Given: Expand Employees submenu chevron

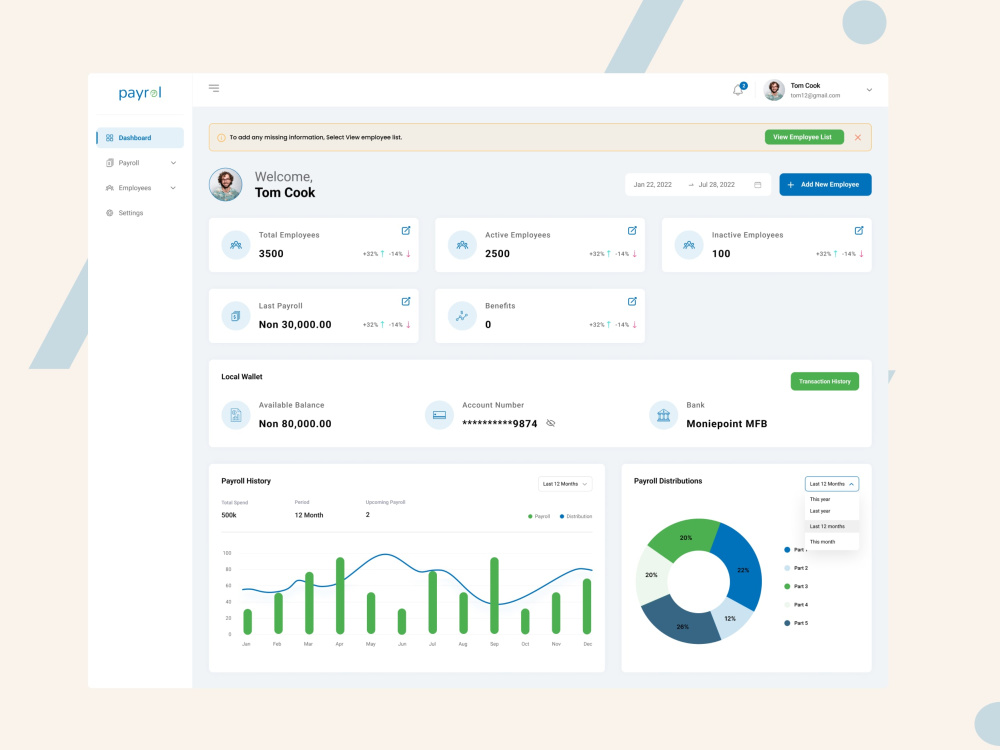Looking at the screenshot, I should [173, 188].
